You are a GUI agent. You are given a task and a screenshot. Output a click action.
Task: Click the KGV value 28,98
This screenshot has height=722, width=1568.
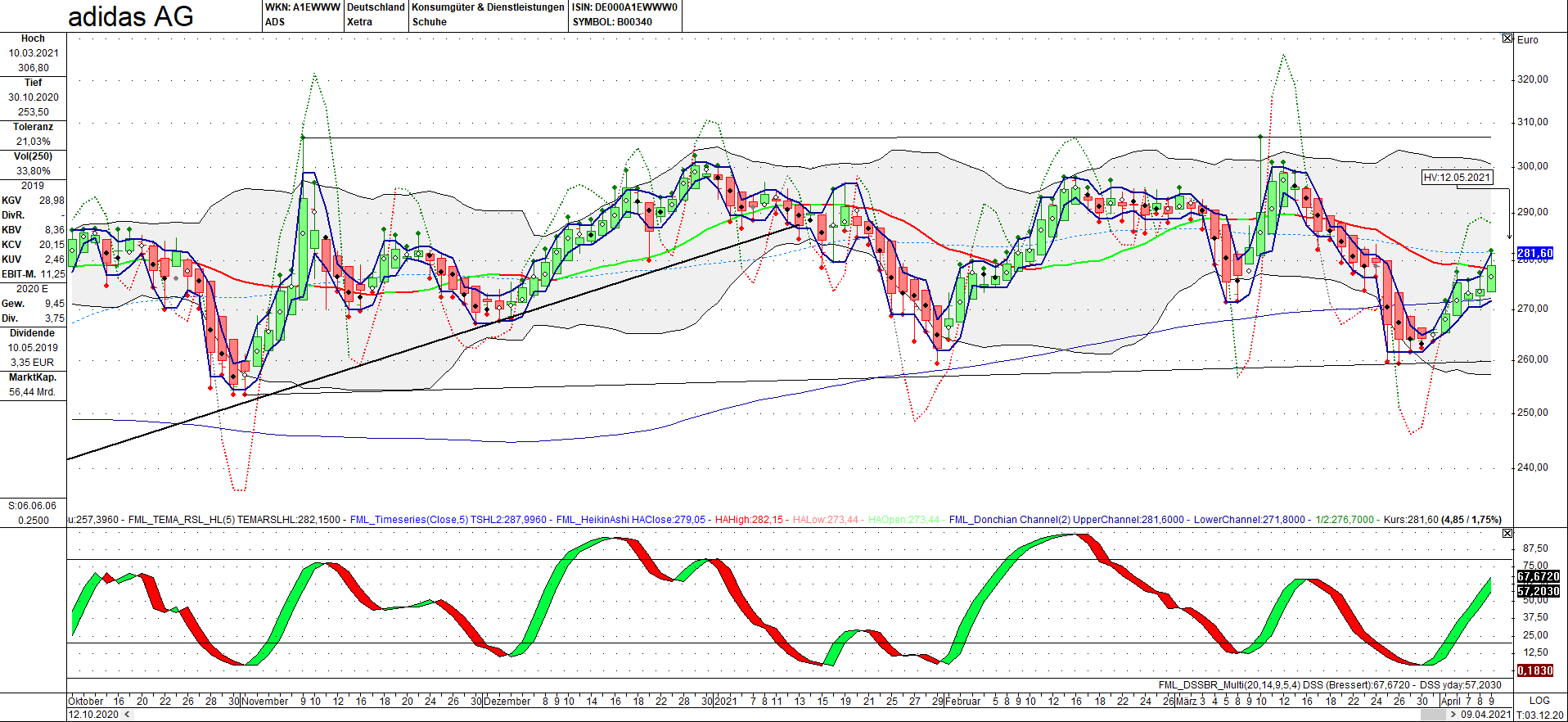pos(52,201)
